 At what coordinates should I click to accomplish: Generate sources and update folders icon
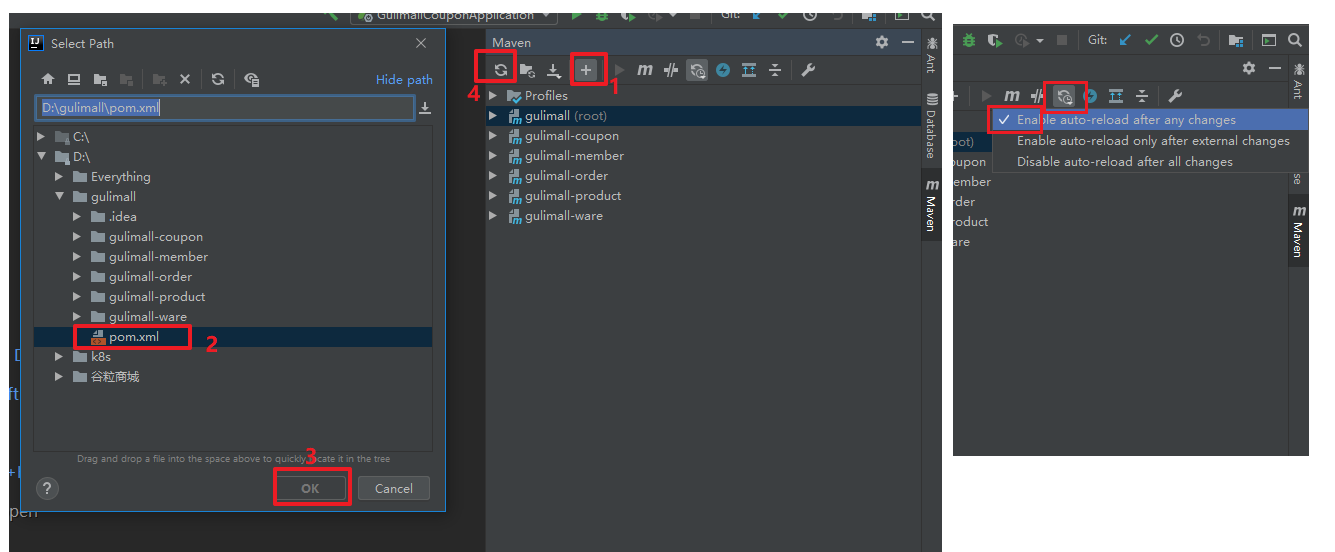[527, 70]
